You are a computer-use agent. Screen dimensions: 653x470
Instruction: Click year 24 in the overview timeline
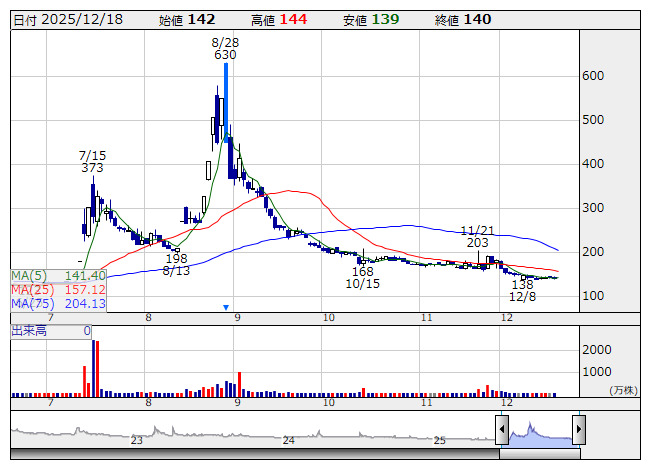tap(288, 440)
